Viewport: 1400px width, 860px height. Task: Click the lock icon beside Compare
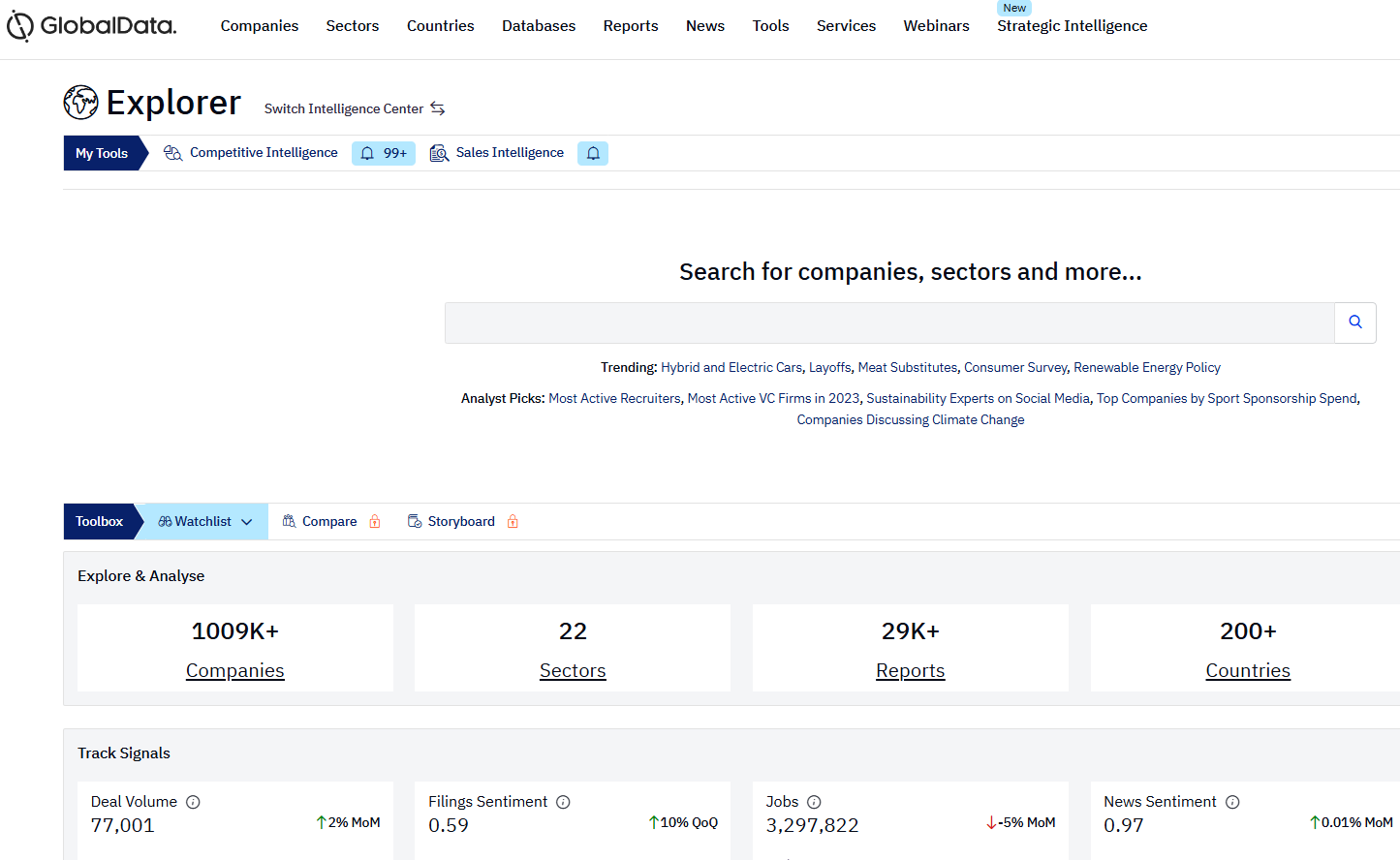point(375,521)
